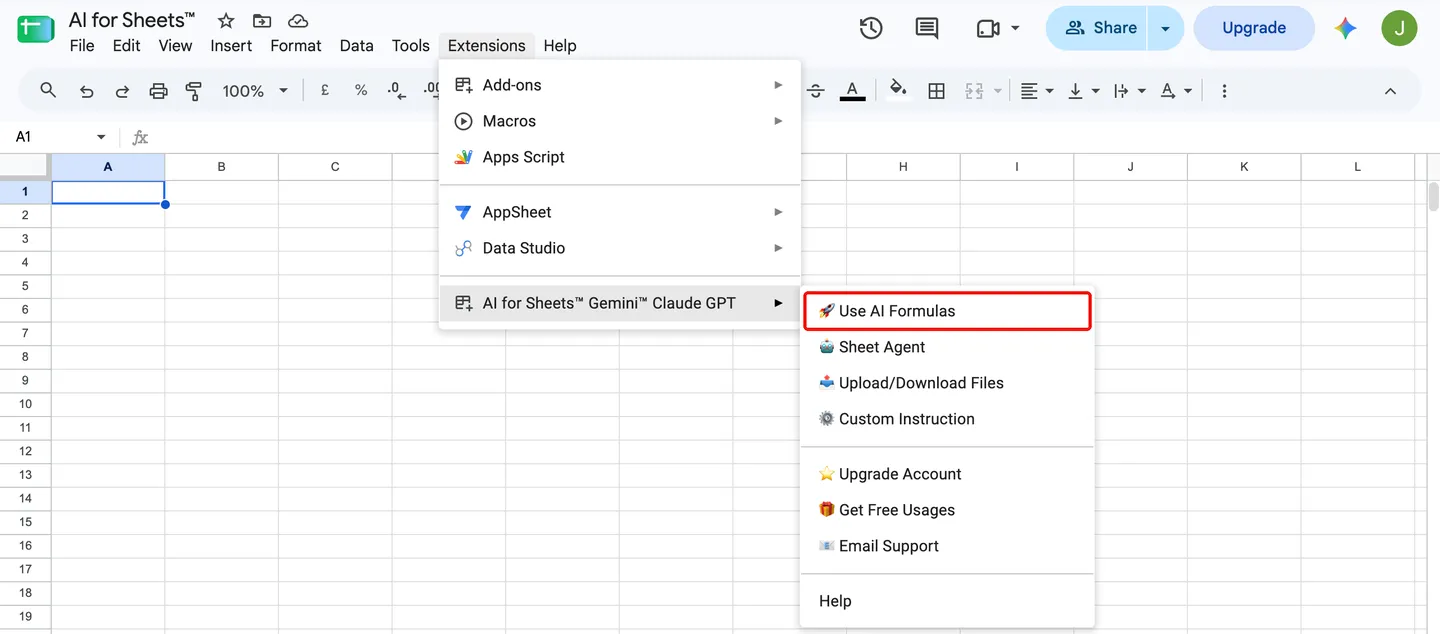Viewport: 1440px width, 634px height.
Task: Star the AI for Sheets document
Action: [x=226, y=21]
